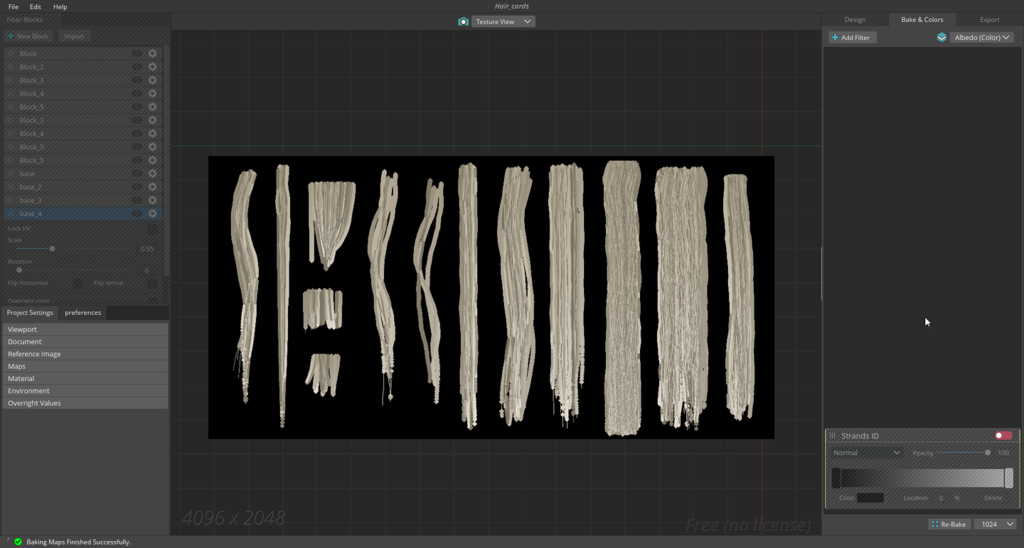Image resolution: width=1024 pixels, height=548 pixels.
Task: Grab the Strands ID filter drag handle
Action: (x=833, y=436)
